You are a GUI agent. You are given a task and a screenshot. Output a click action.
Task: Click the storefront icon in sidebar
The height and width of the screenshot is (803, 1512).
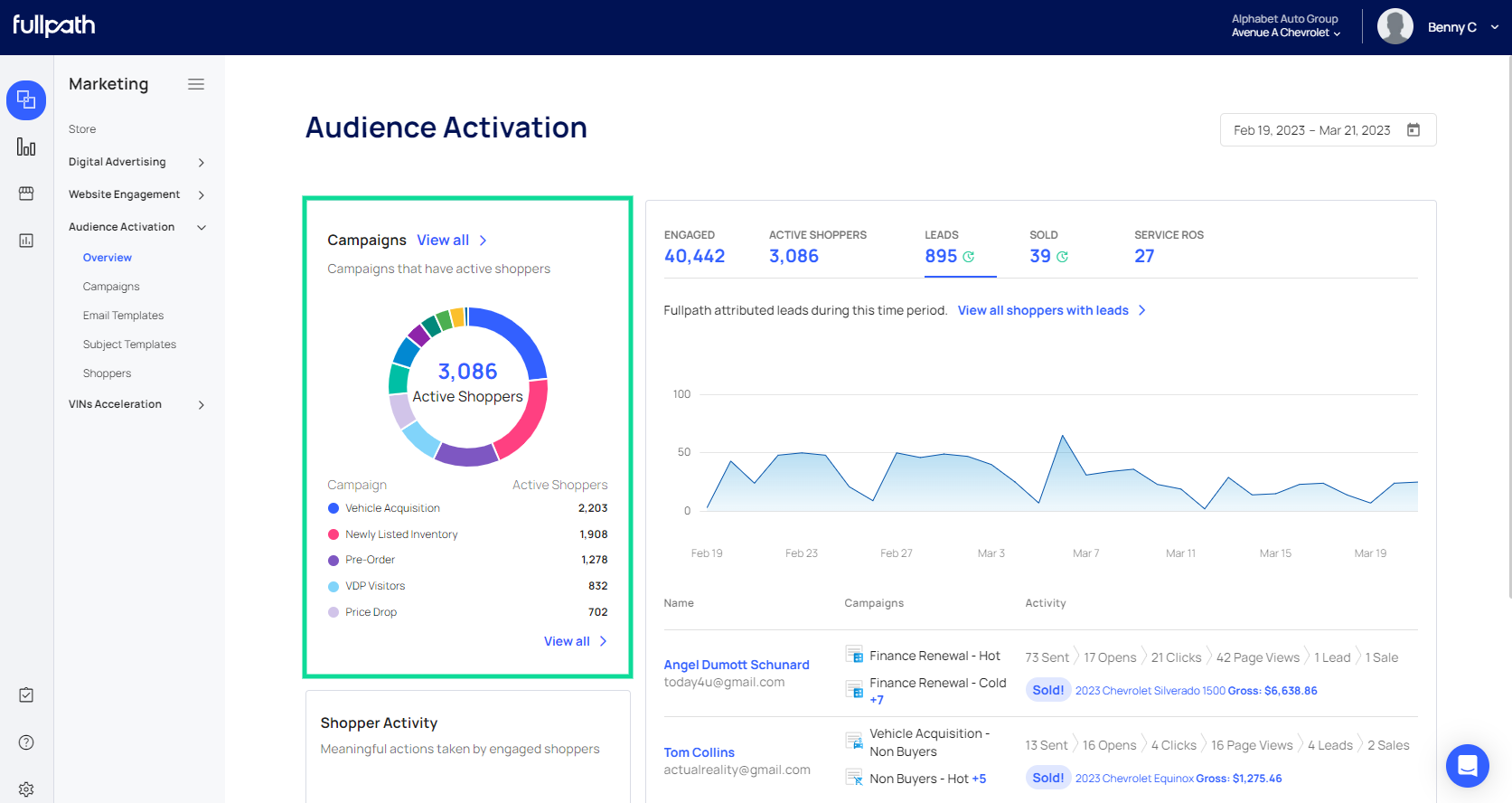[x=26, y=194]
